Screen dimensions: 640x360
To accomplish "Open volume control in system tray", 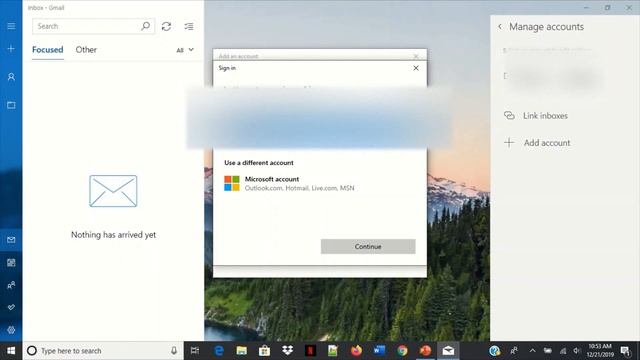I will pyautogui.click(x=577, y=351).
